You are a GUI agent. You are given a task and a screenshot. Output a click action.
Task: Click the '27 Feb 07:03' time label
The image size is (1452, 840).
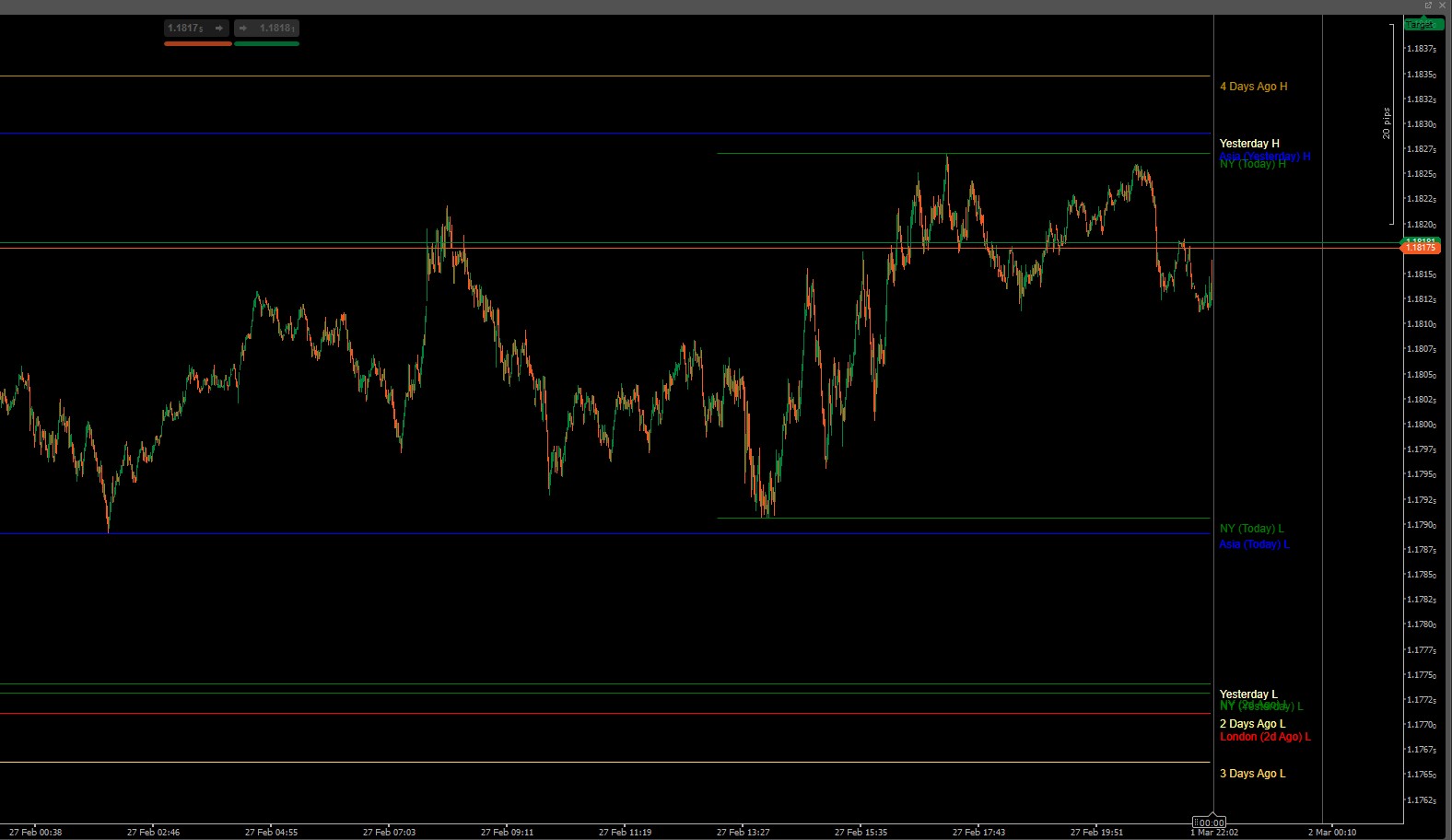389,833
